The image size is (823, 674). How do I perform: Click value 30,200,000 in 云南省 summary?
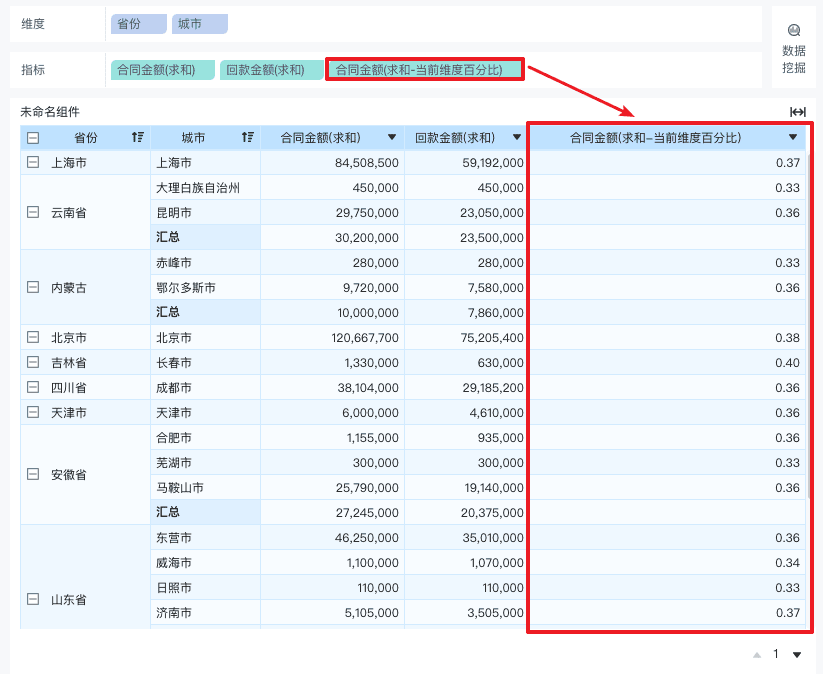click(367, 238)
